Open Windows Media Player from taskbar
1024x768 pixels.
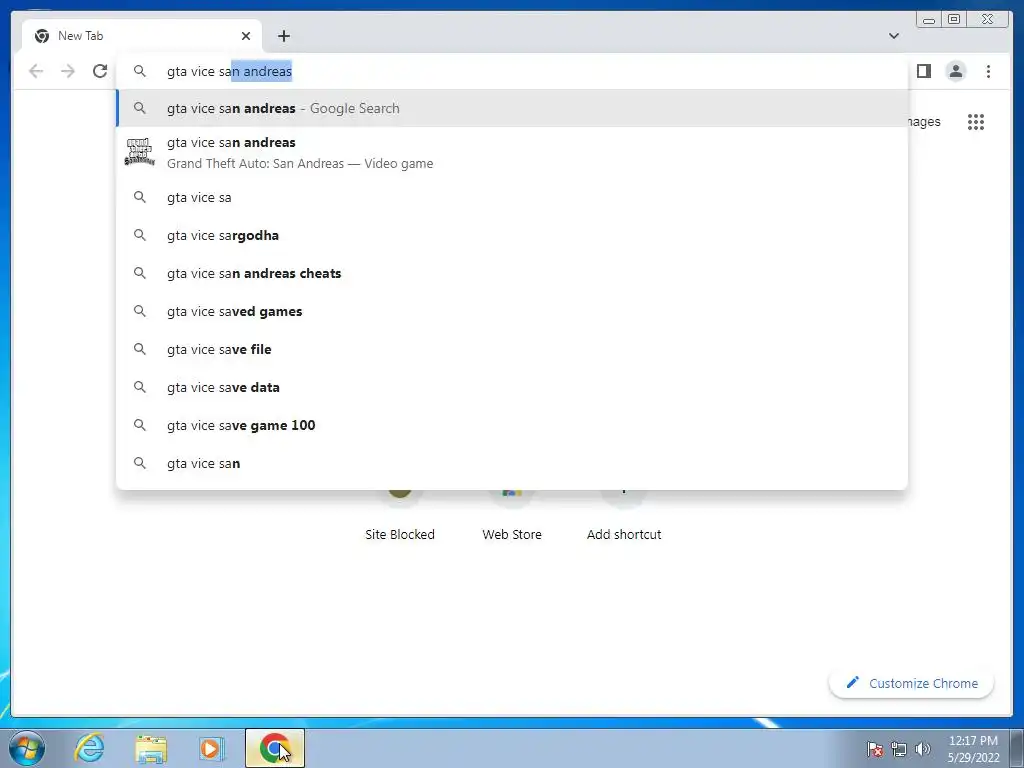[211, 748]
